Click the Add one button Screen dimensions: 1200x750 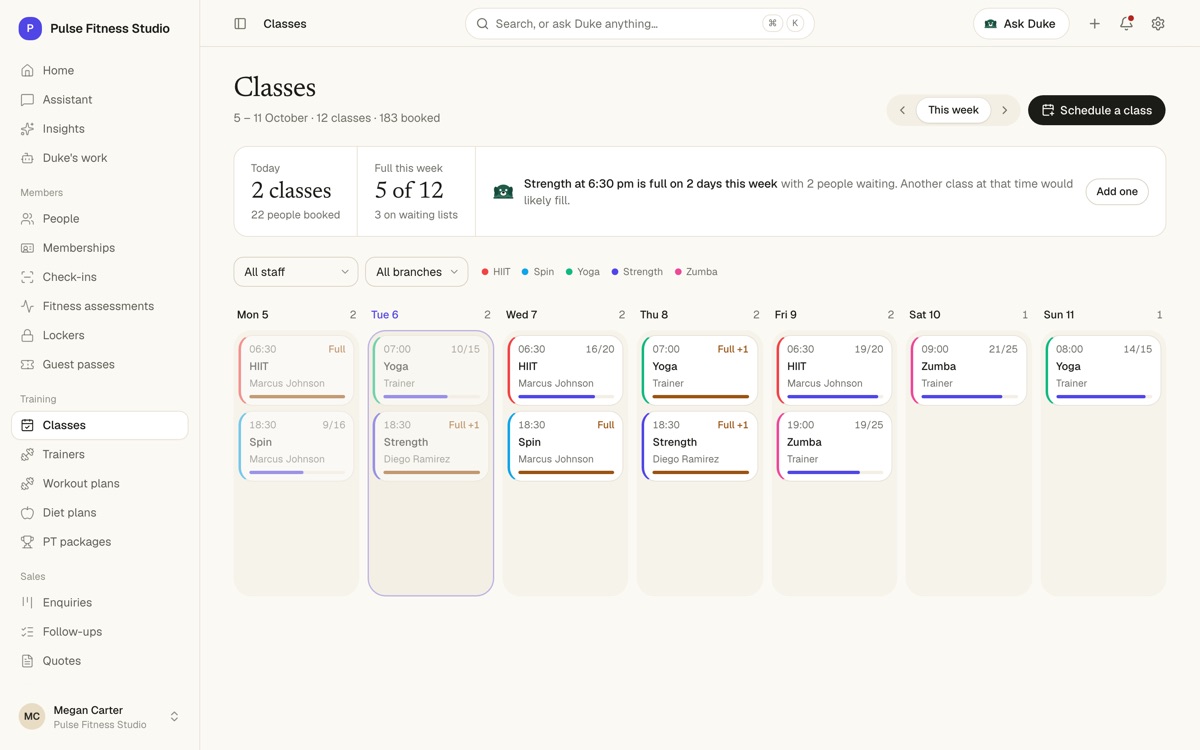(x=1117, y=192)
